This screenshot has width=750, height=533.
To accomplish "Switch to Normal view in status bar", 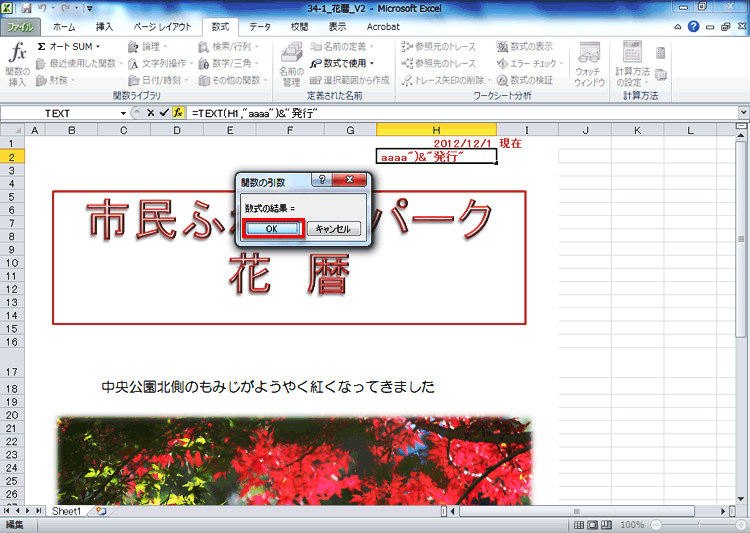I will click(x=578, y=525).
